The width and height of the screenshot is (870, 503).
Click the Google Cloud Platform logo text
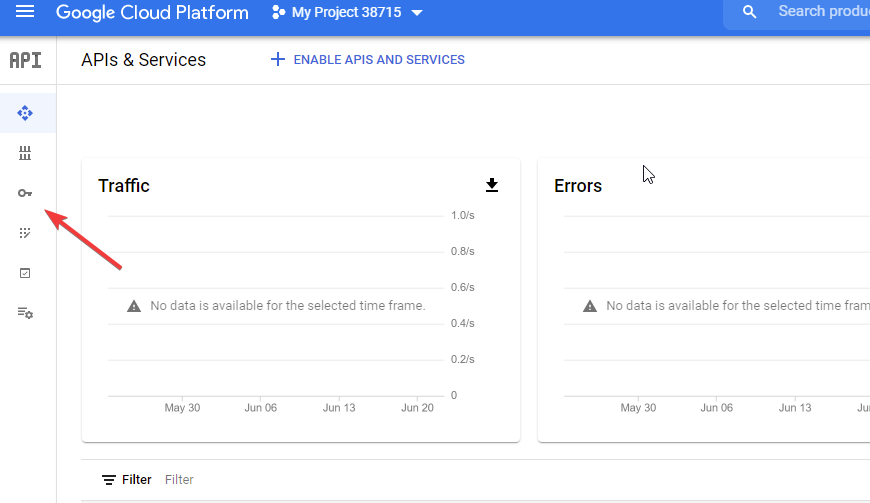click(152, 13)
